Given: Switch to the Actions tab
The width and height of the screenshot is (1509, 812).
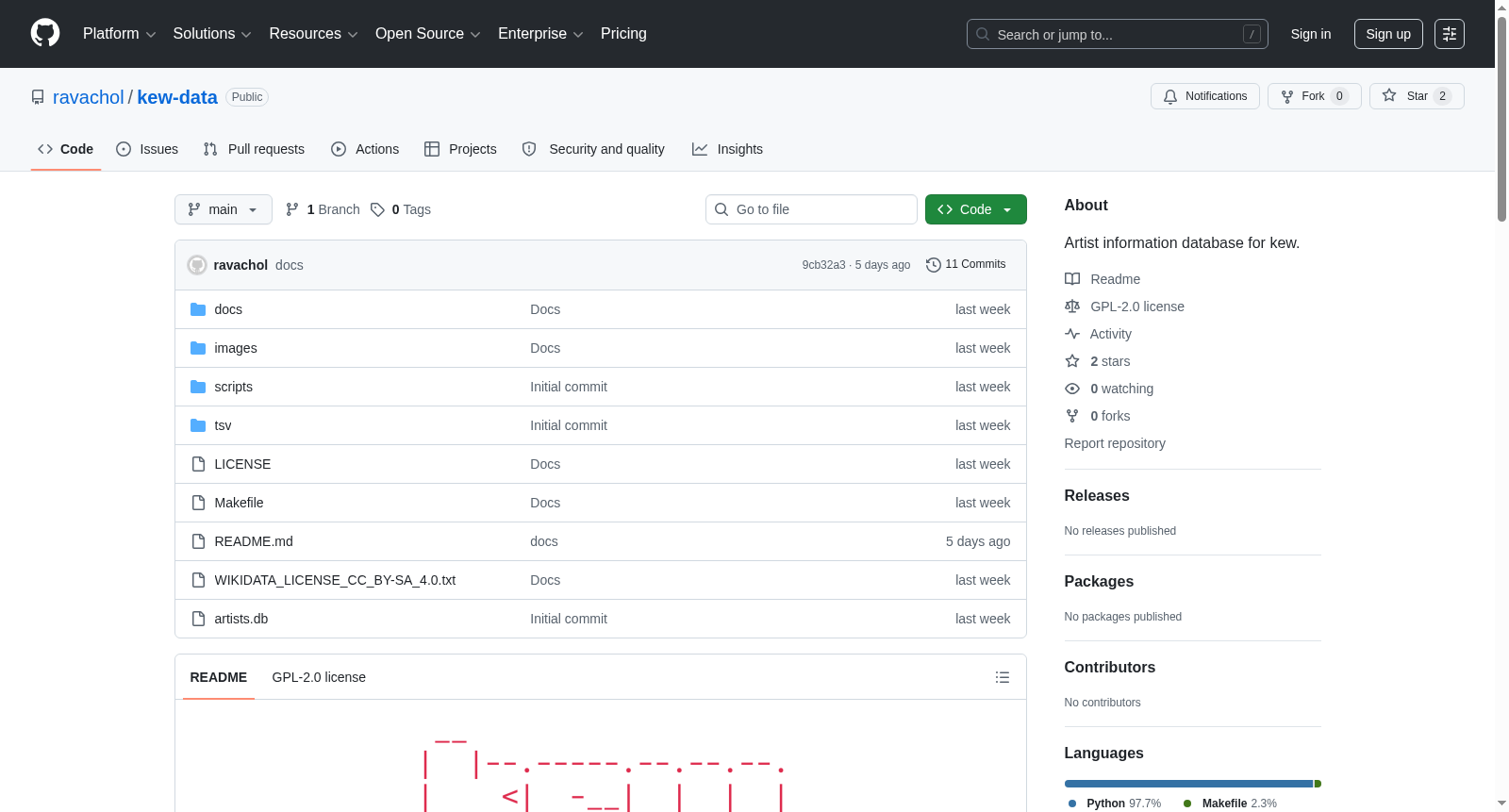Looking at the screenshot, I should pyautogui.click(x=365, y=149).
